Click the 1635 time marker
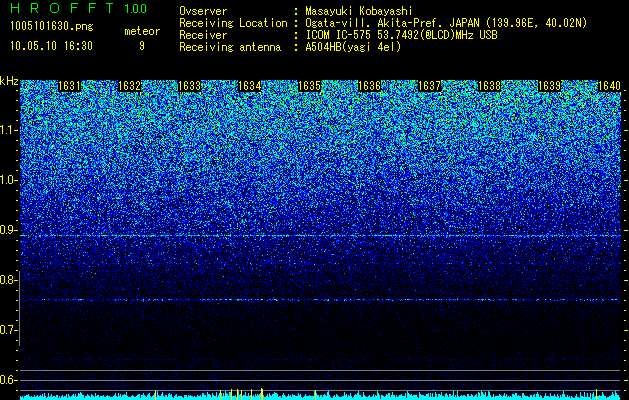The width and height of the screenshot is (629, 400). pyautogui.click(x=309, y=86)
